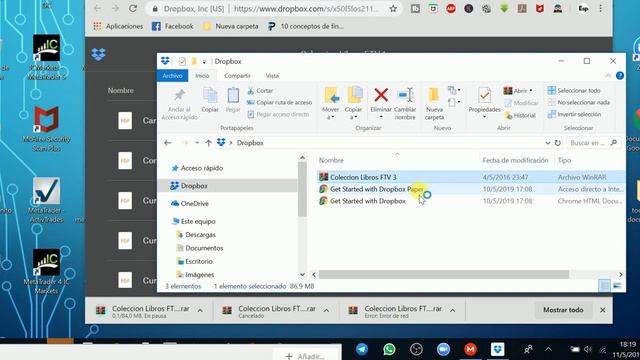Viewport: 640px width, 360px height.
Task: Collapse the Explorer ribbon with the chevron
Action: point(608,76)
